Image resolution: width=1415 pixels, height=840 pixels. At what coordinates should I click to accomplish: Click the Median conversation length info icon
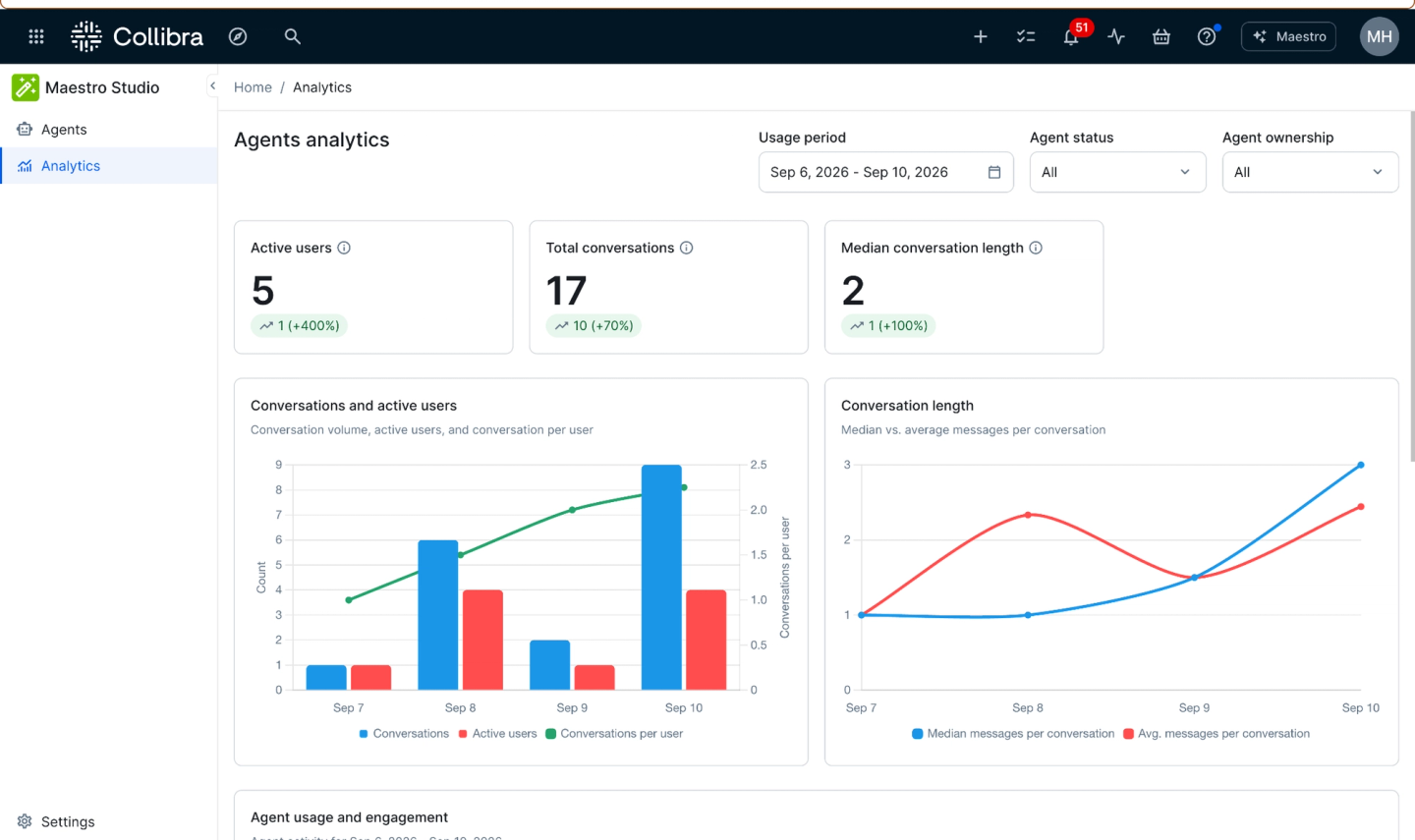point(1036,248)
